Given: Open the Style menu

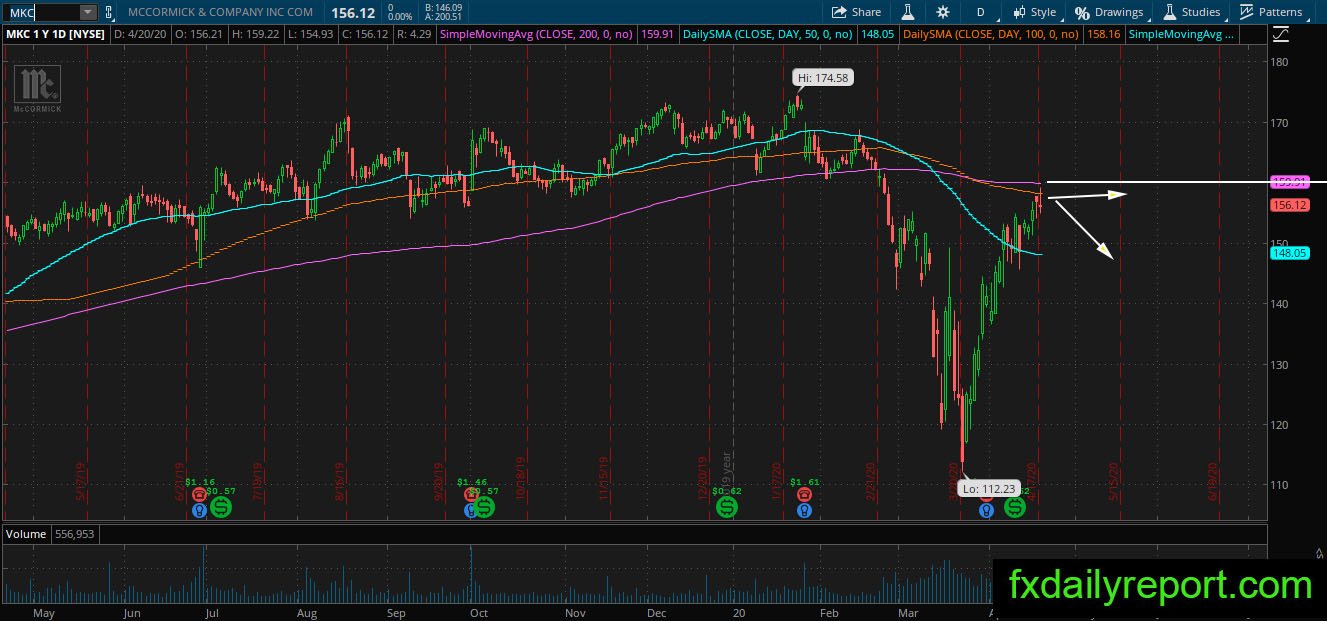Looking at the screenshot, I should [x=1034, y=12].
